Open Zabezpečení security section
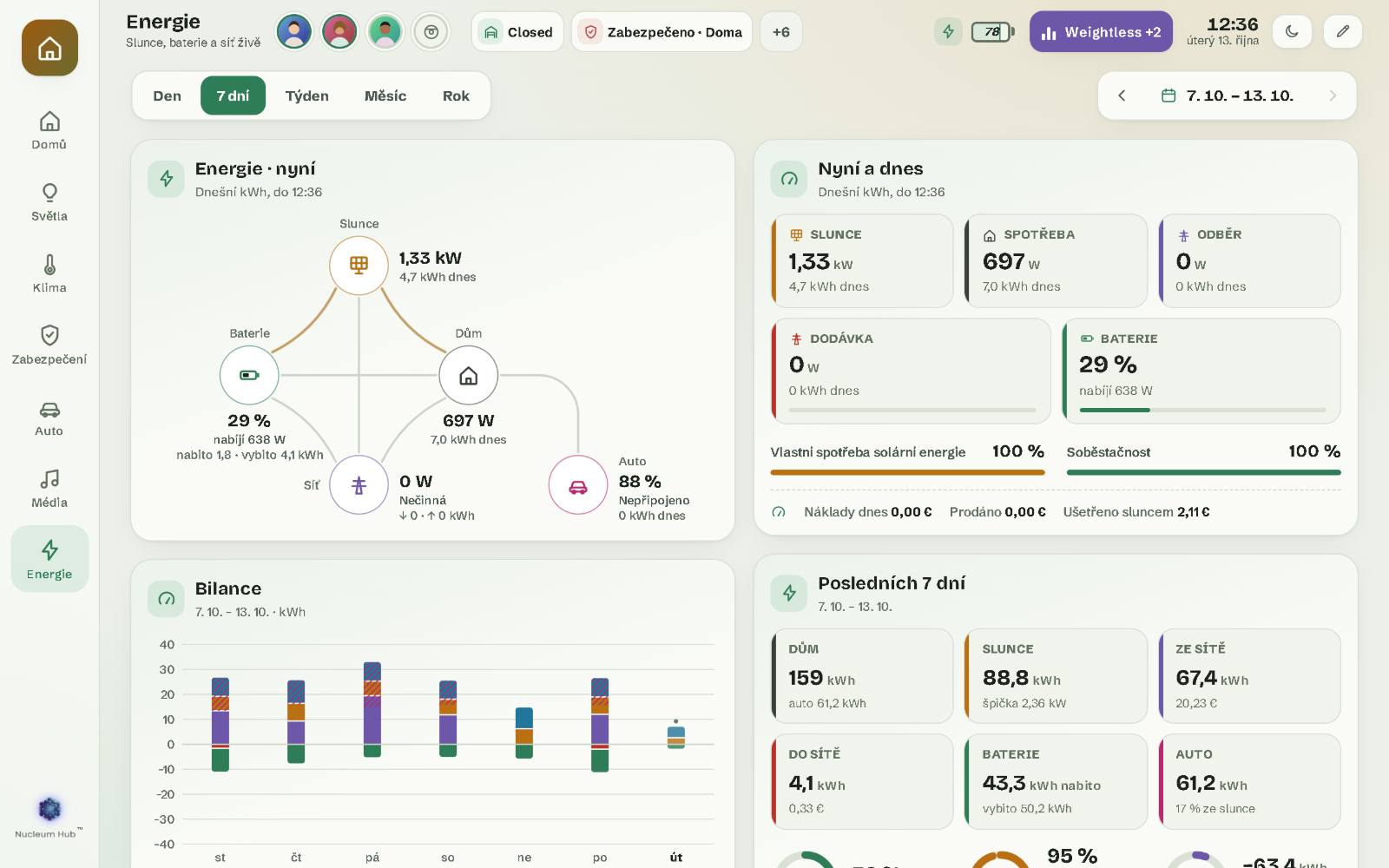This screenshot has width=1389, height=868. [49, 345]
